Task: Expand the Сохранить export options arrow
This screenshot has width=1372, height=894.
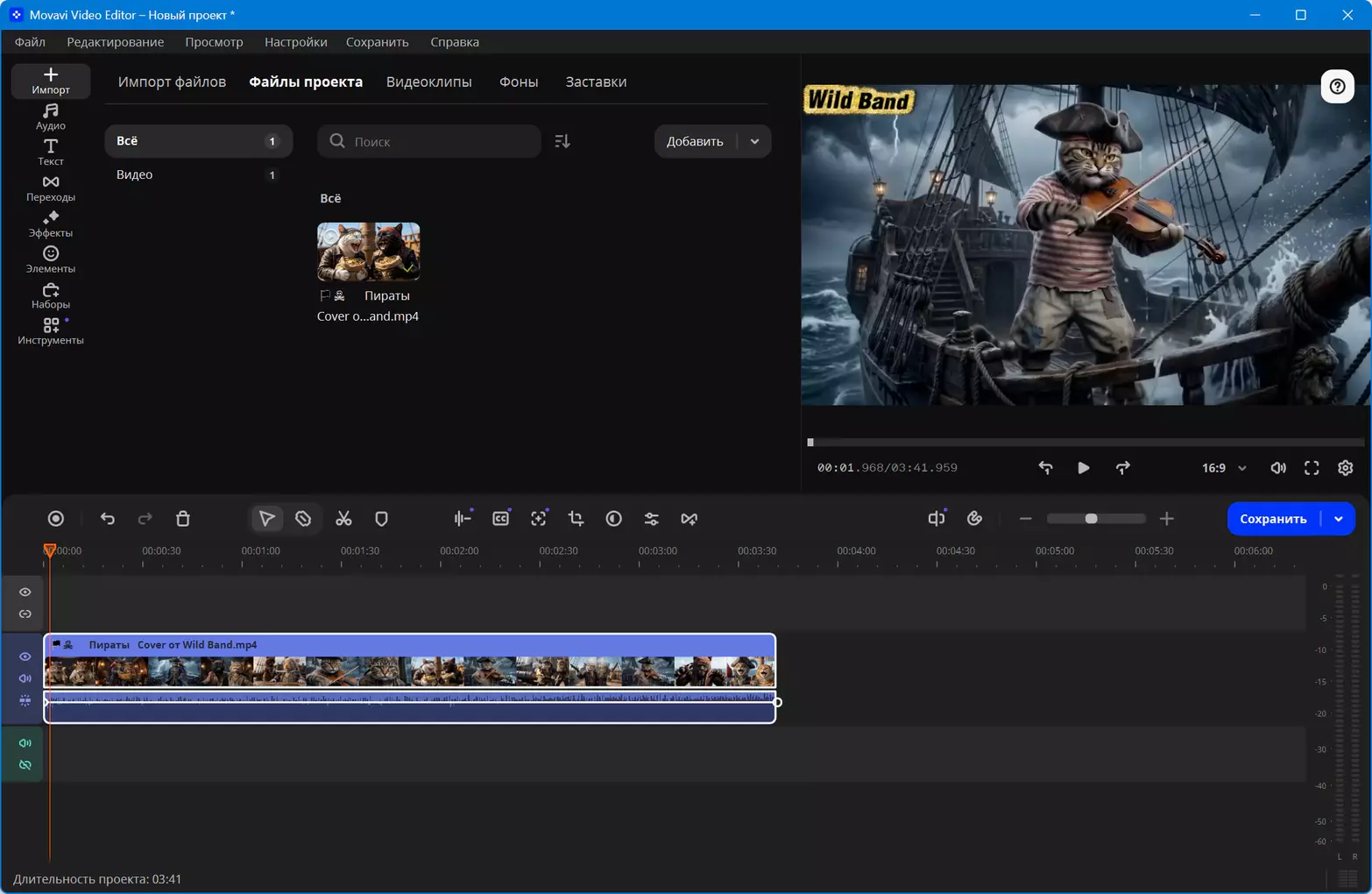Action: (1339, 519)
